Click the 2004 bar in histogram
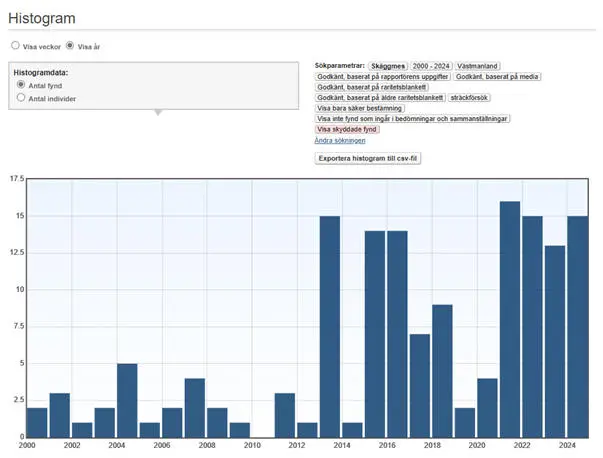Viewport: 603px width, 458px height. pyautogui.click(x=127, y=400)
